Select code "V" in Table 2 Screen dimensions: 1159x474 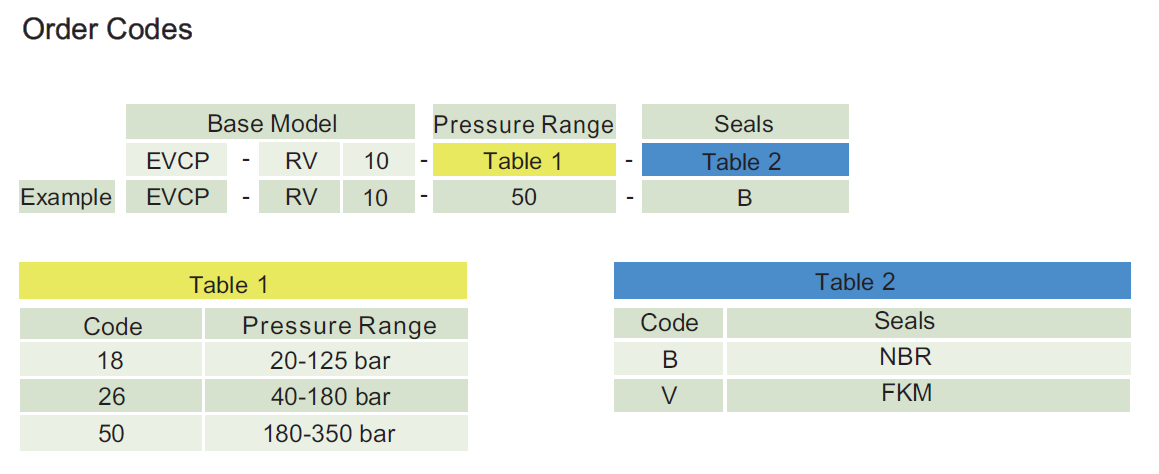[x=669, y=395]
